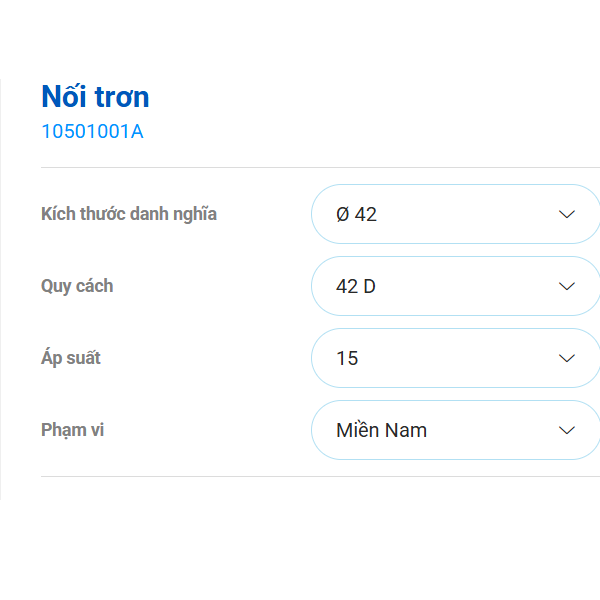Click the selected value 42 D
Image resolution: width=600 pixels, height=600 pixels.
[356, 286]
